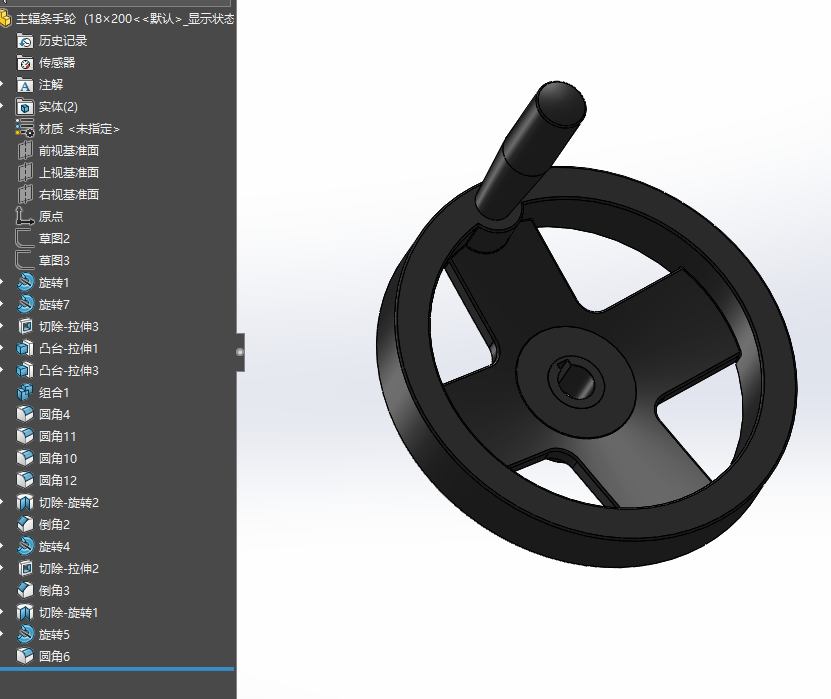Select the 旋转5 feature label
Viewport: 831px width, 699px height.
point(54,634)
